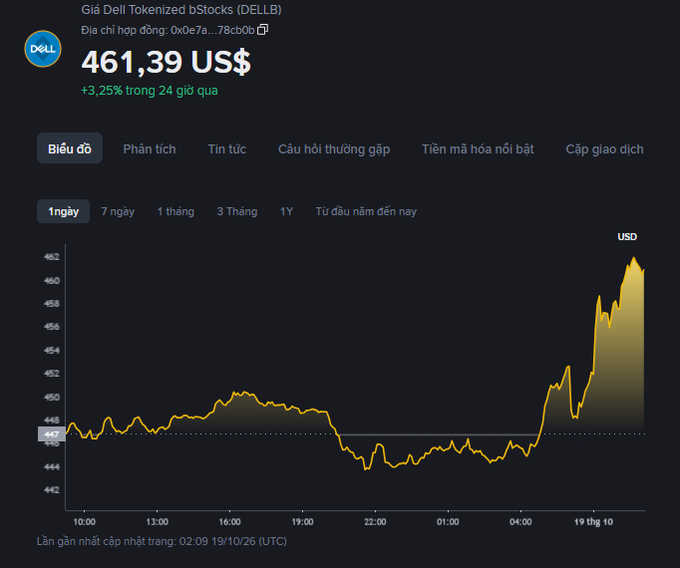Click the last page update timestamp text
This screenshot has height=568, width=680.
162,541
